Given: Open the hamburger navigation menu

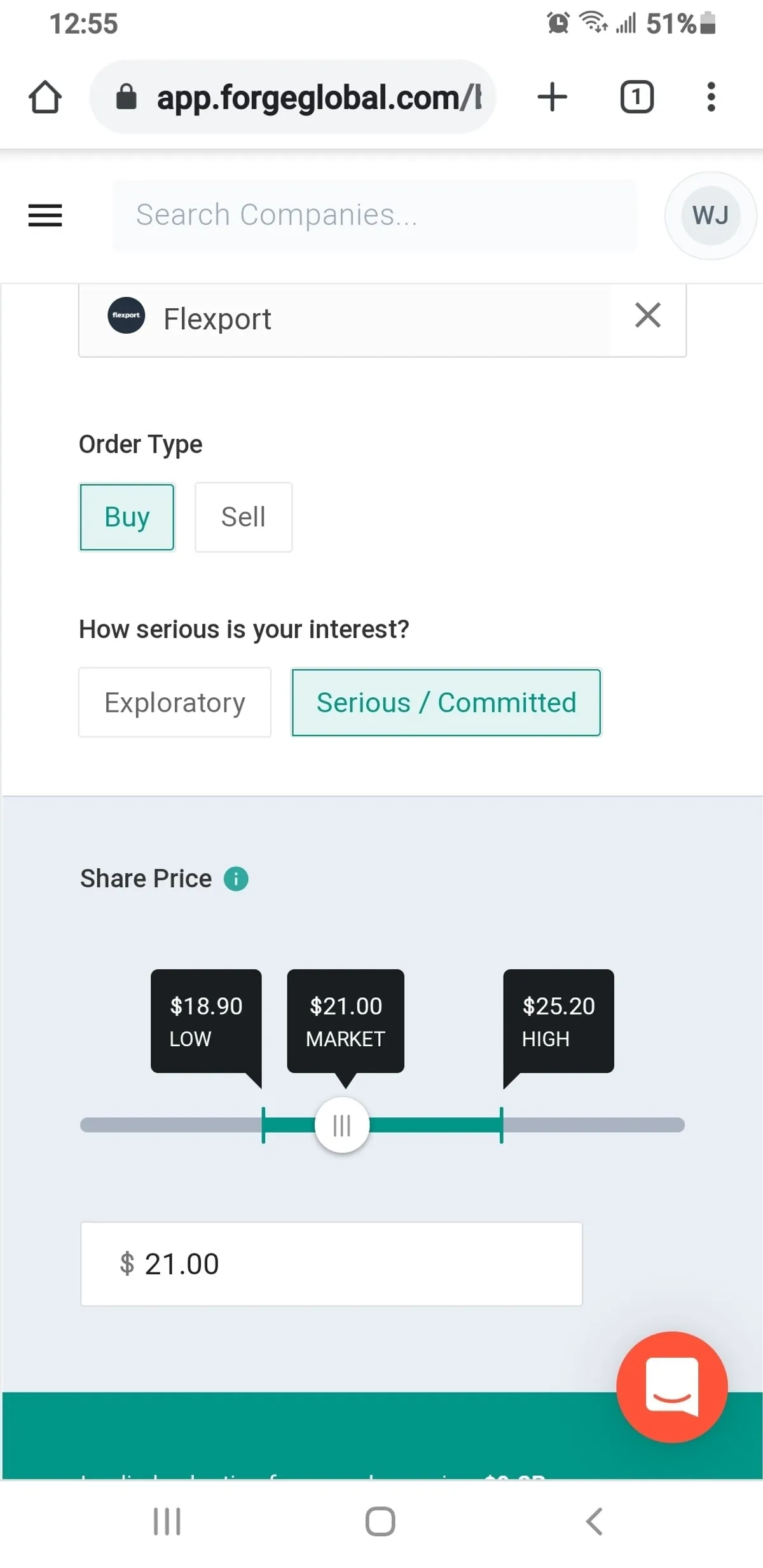Looking at the screenshot, I should click(45, 215).
